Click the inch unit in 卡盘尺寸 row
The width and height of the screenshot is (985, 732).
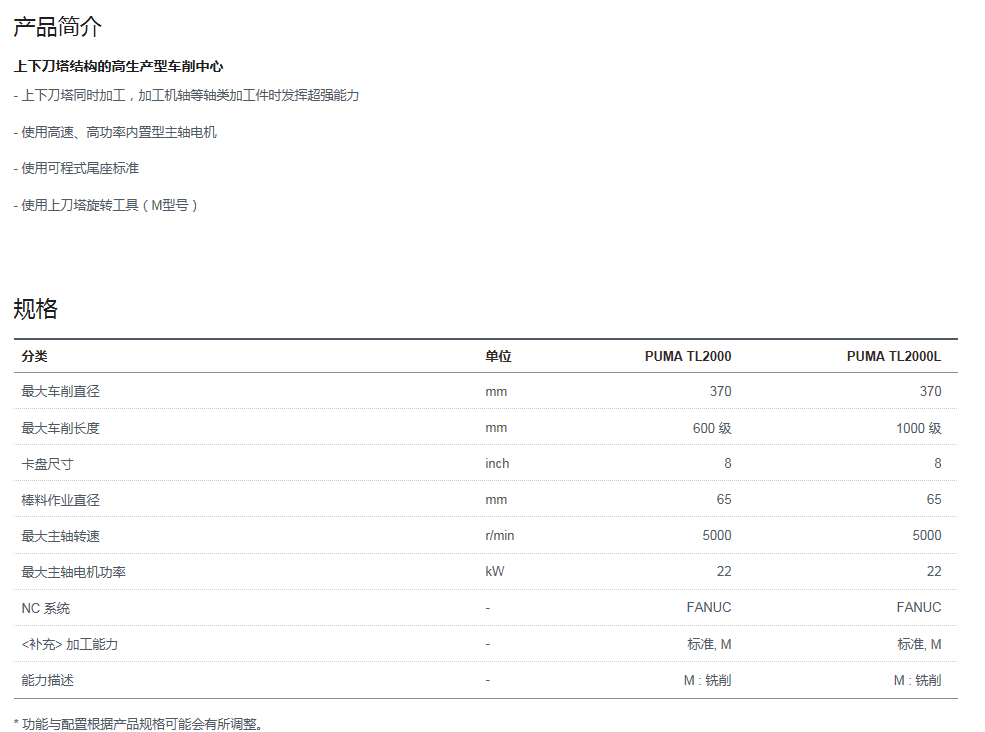(x=497, y=464)
